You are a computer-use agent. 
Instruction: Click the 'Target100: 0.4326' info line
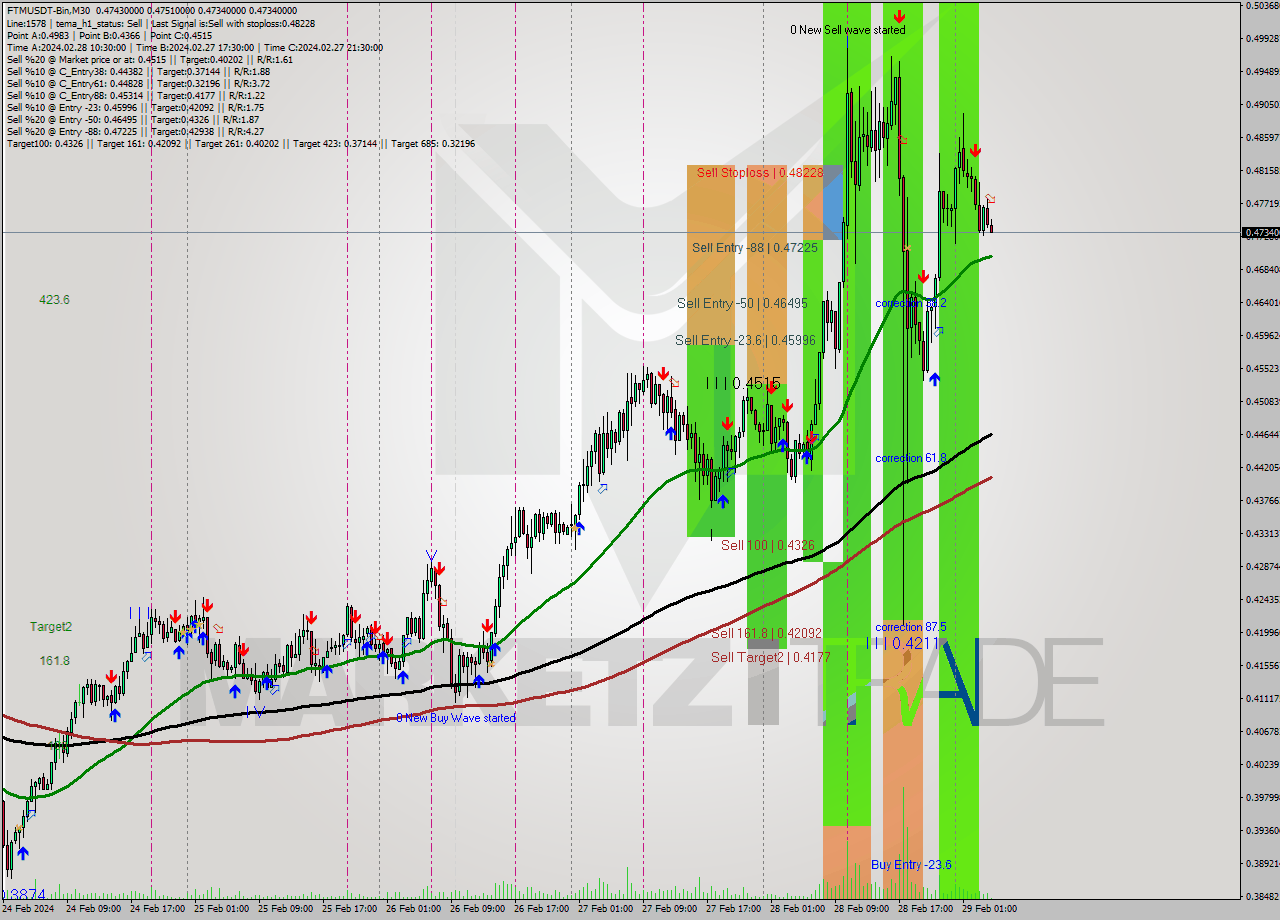click(x=241, y=144)
